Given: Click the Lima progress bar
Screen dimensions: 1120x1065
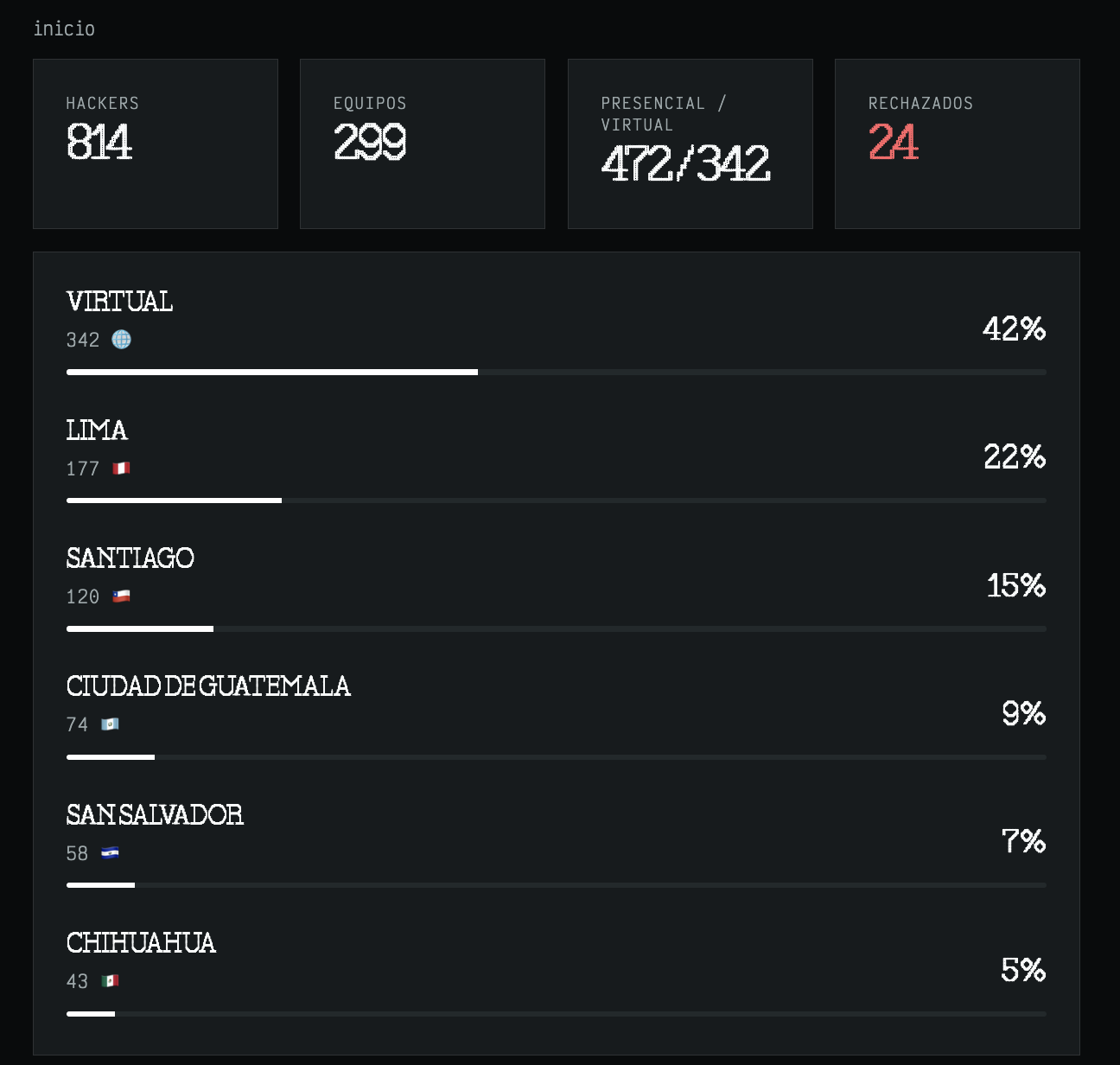Looking at the screenshot, I should coord(556,501).
